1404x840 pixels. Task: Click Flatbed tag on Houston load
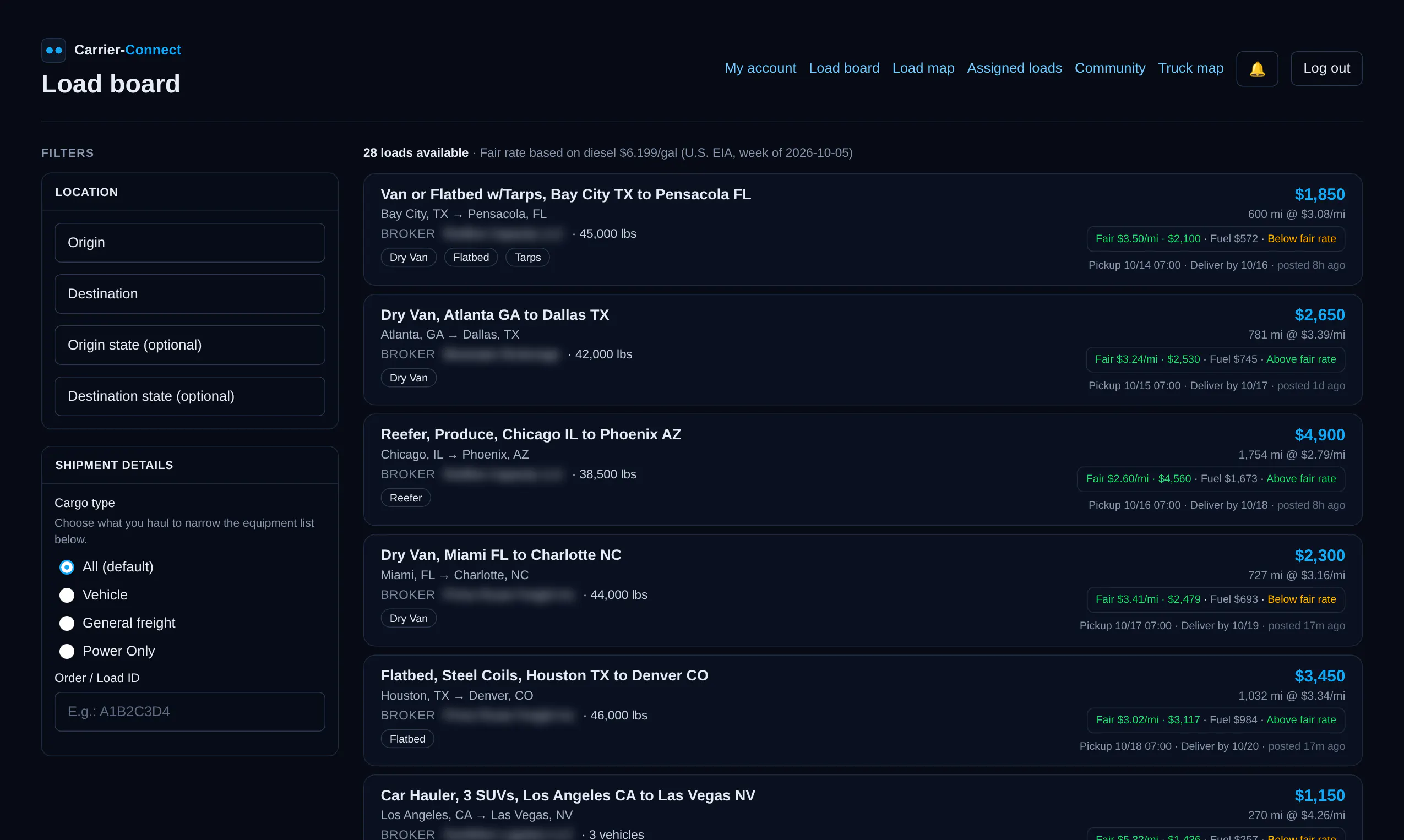click(x=407, y=739)
